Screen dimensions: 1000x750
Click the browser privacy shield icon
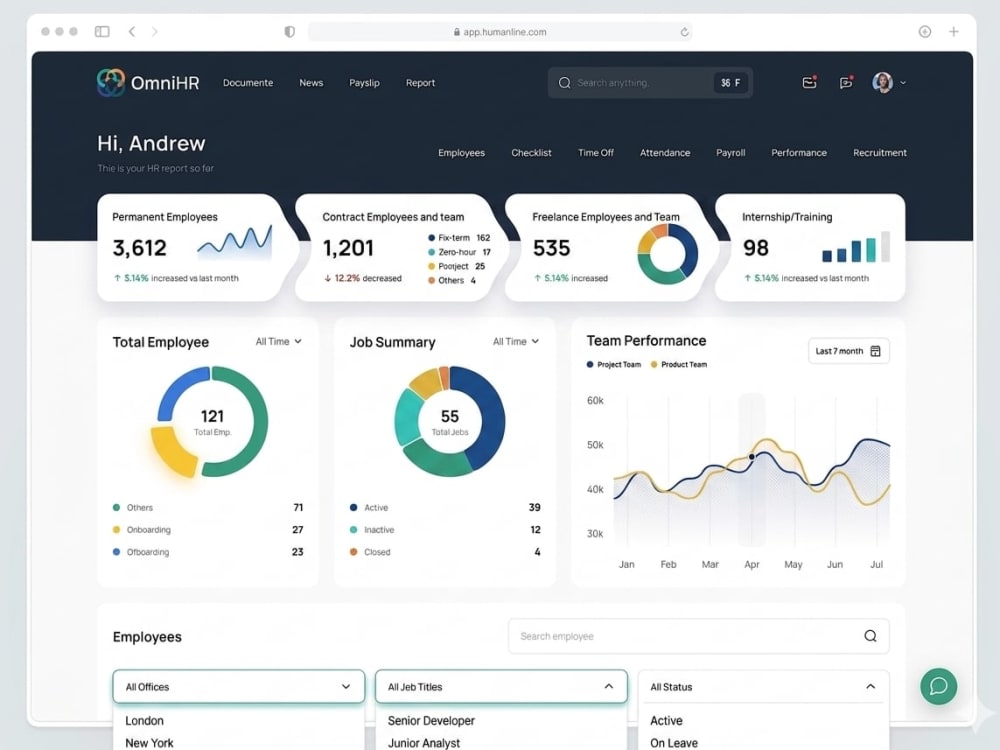(290, 32)
